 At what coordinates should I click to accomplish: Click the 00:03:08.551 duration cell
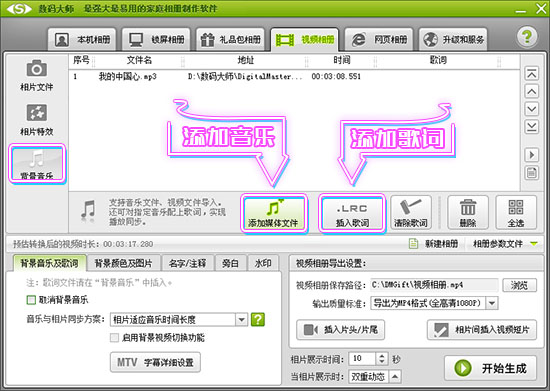[336, 76]
